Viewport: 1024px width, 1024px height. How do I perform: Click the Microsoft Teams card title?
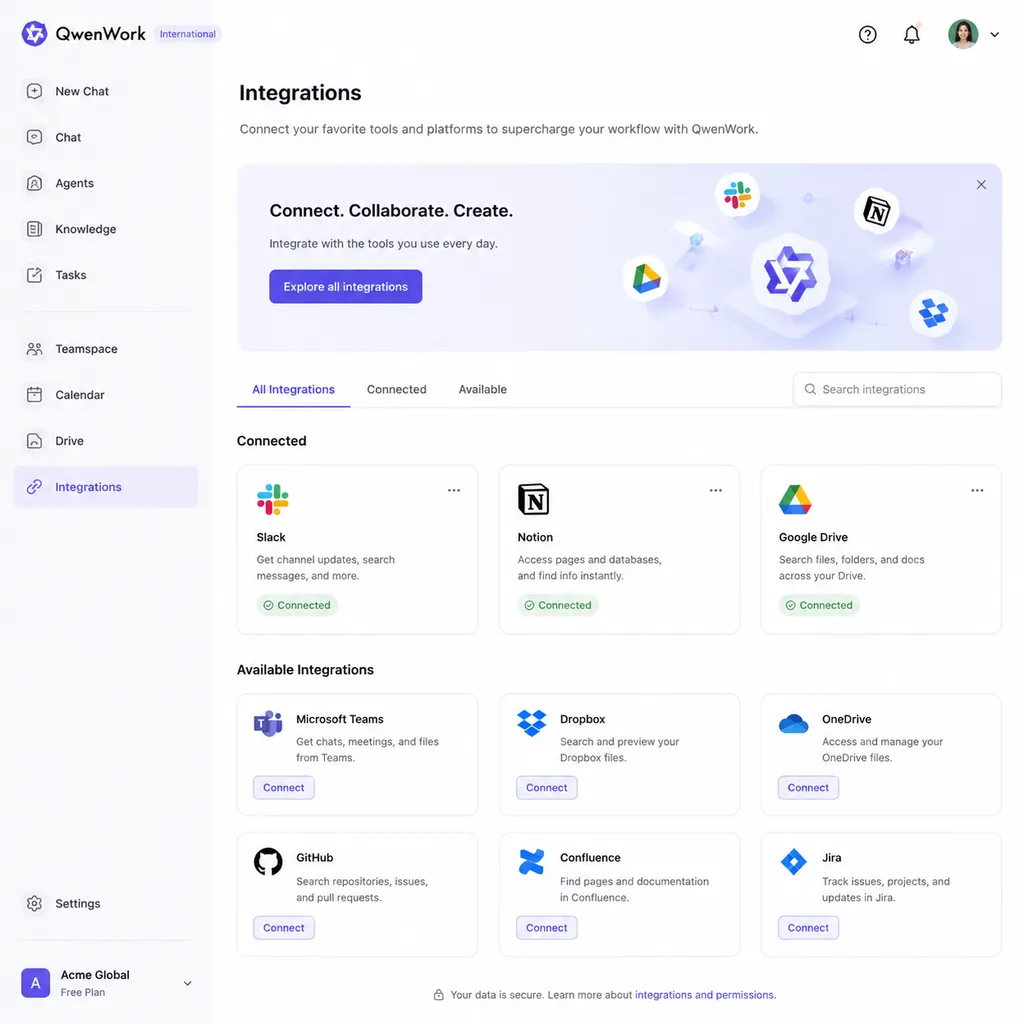click(340, 719)
